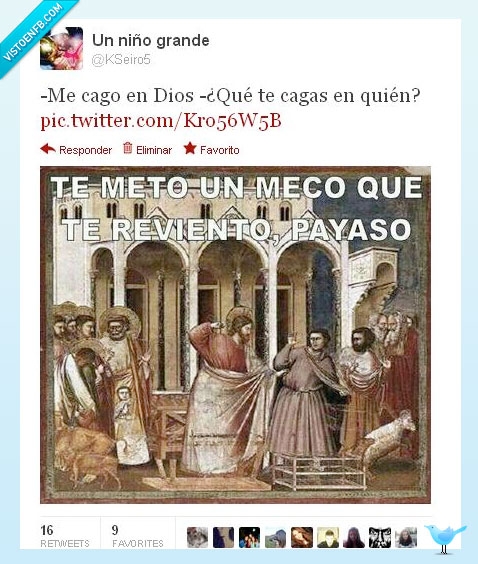Viewport: 478px width, 564px height.
Task: Click the Un niño grande display name
Action: (150, 40)
